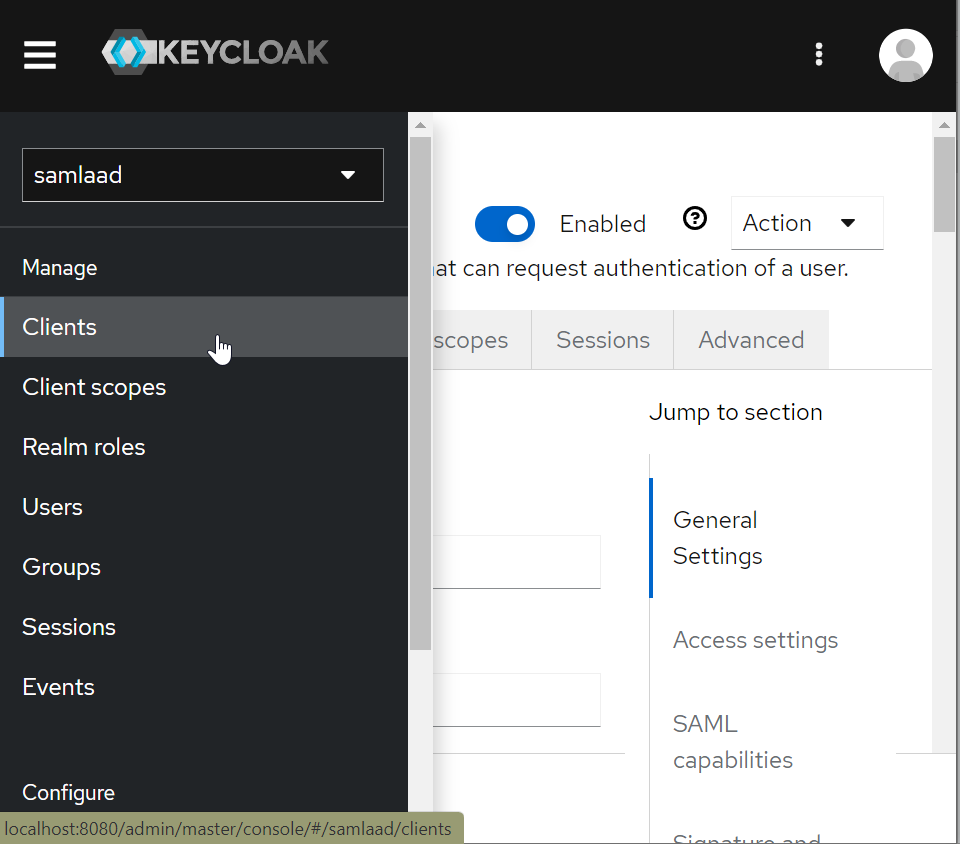Open the Sessions tab

pos(602,340)
